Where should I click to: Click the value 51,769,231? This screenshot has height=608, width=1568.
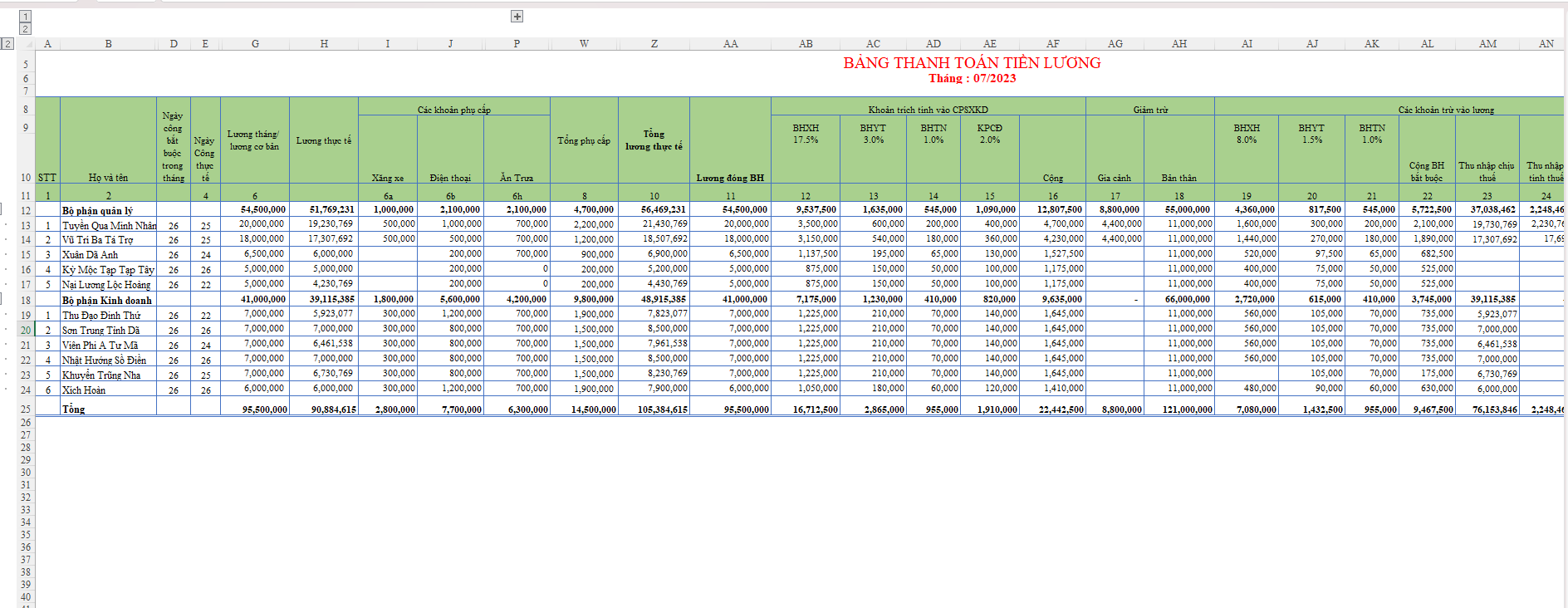click(x=332, y=210)
